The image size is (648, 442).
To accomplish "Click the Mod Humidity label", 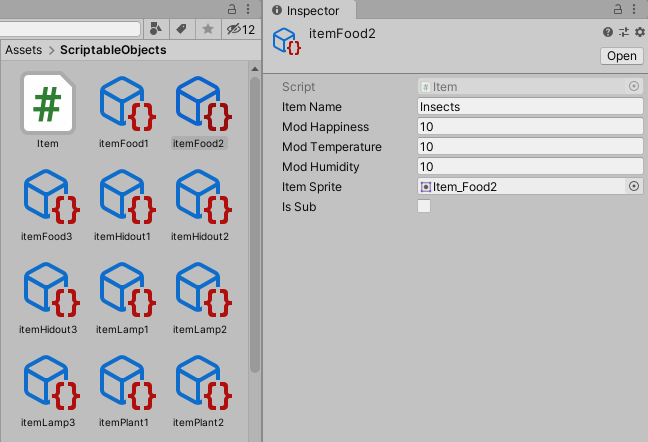I will [320, 167].
